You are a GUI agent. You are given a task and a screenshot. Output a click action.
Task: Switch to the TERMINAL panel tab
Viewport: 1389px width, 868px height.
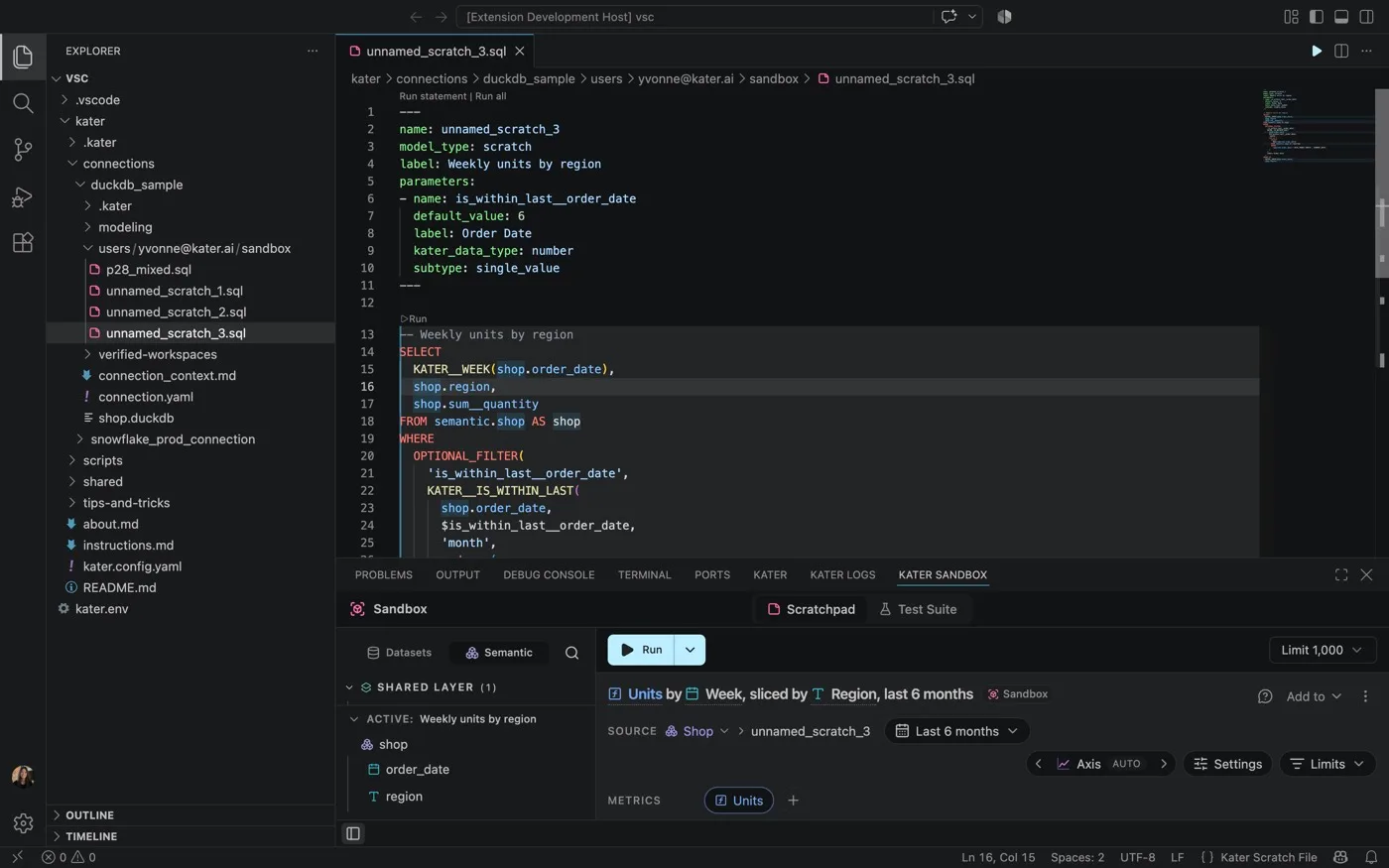click(x=644, y=574)
